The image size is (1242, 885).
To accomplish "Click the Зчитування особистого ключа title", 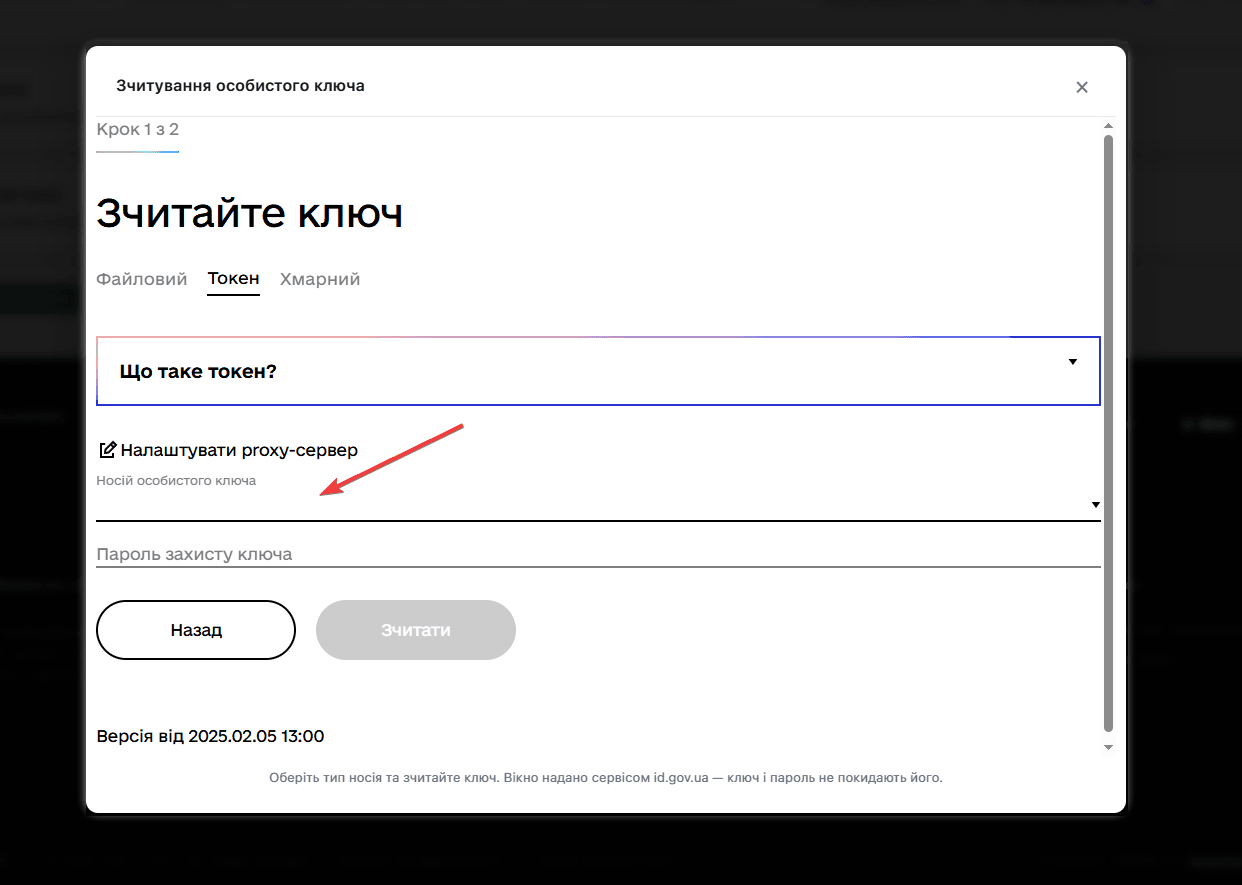I will pyautogui.click(x=240, y=86).
